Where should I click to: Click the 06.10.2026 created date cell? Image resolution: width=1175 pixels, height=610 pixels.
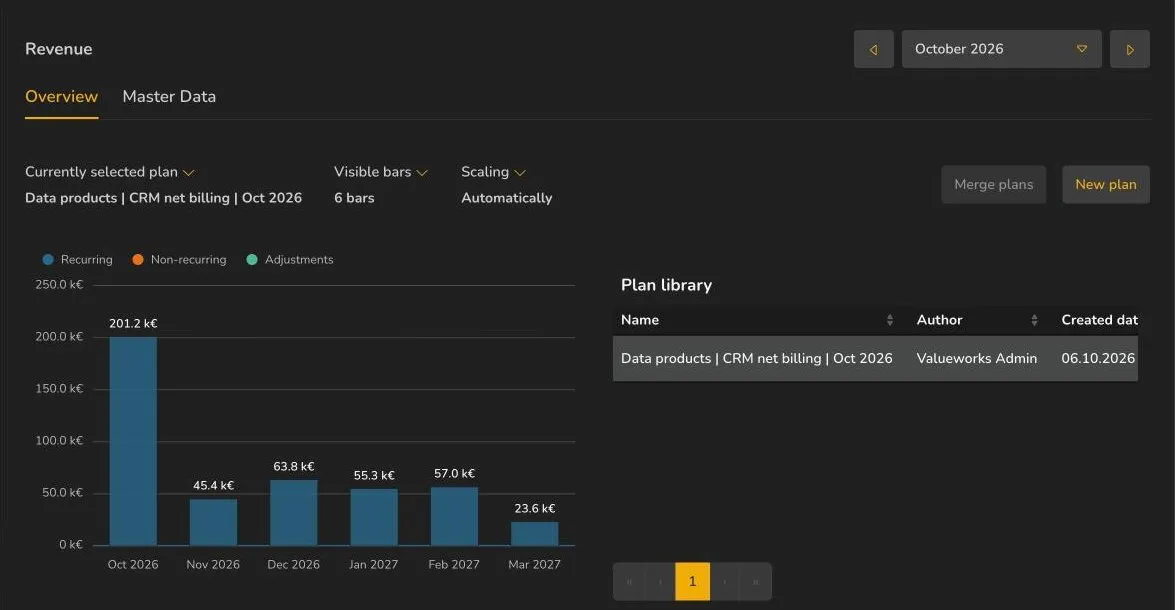1098,358
